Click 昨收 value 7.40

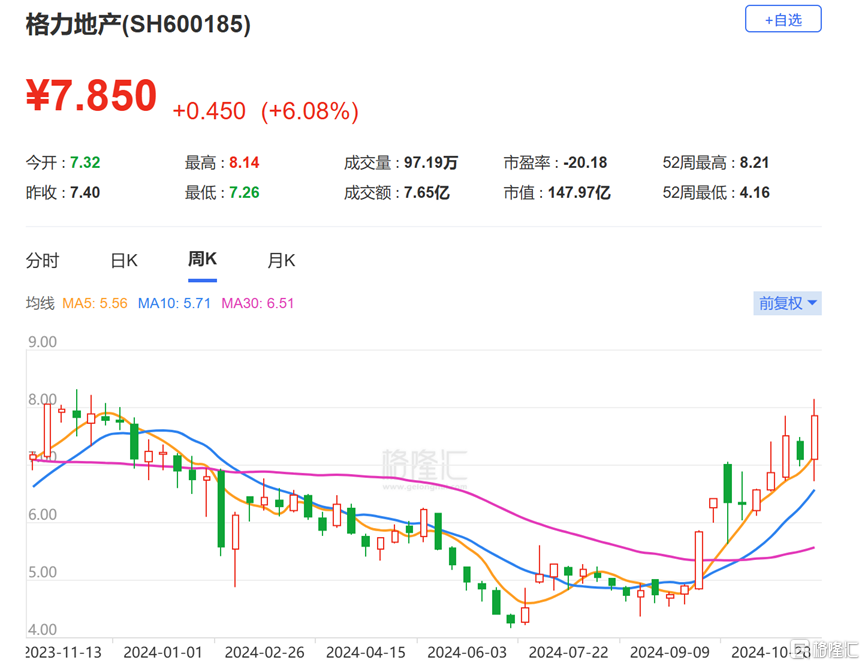85,193
